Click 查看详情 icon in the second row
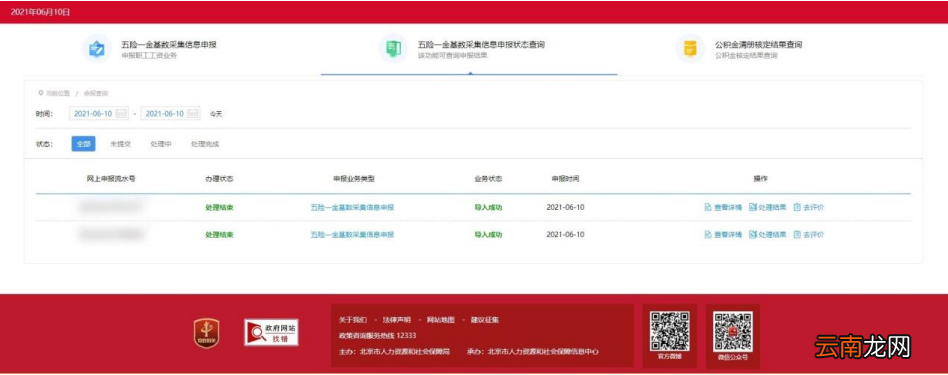This screenshot has height=375, width=948. coord(707,235)
